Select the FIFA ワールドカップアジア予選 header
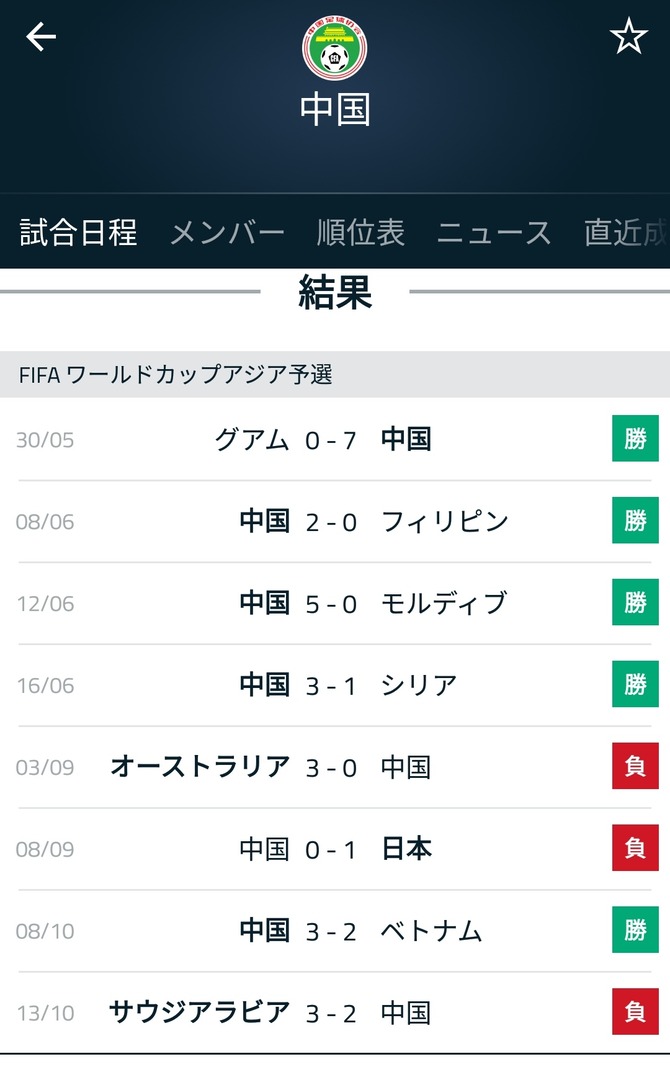Image resolution: width=670 pixels, height=1072 pixels. (335, 374)
